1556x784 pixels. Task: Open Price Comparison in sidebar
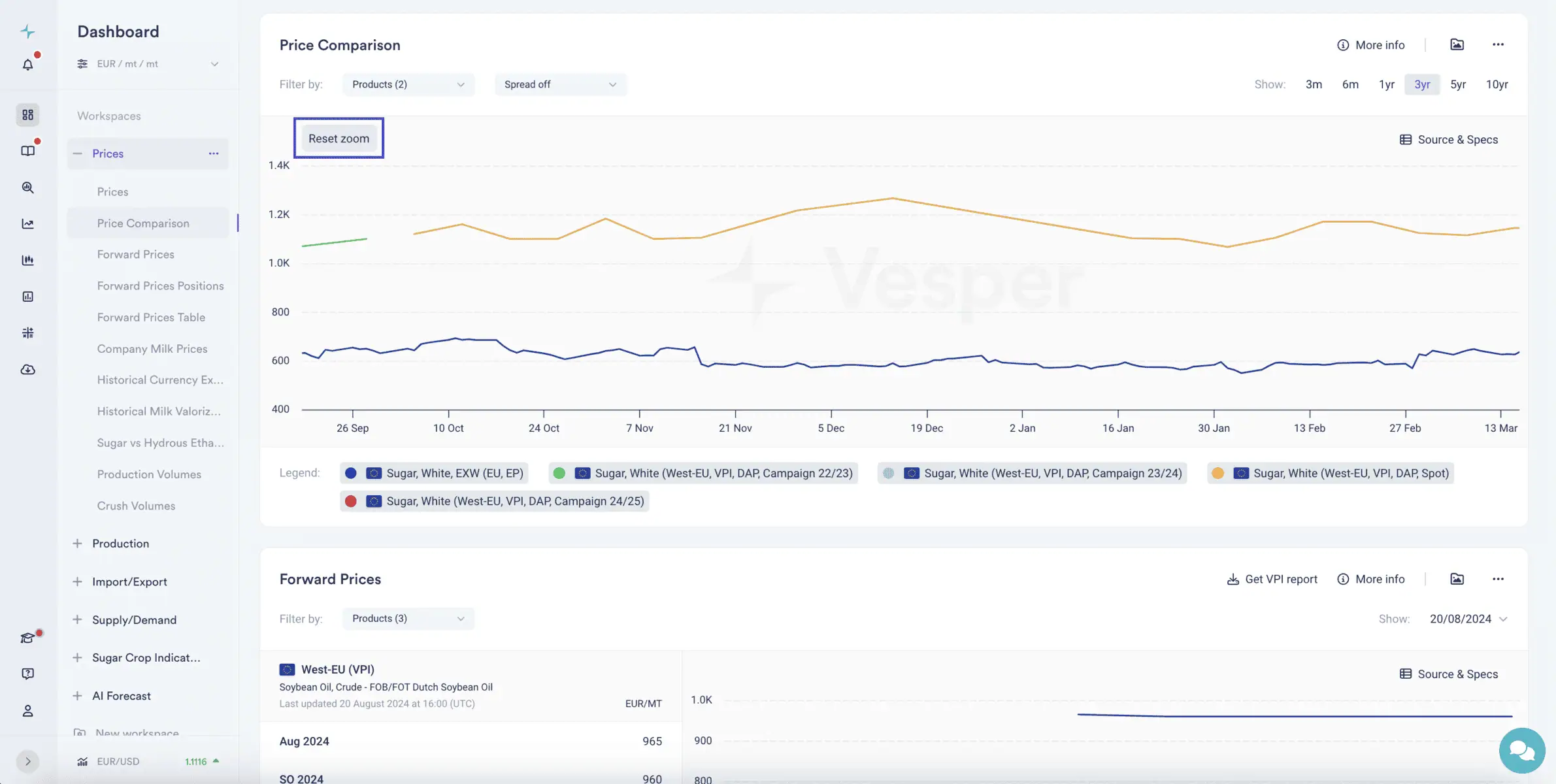[x=148, y=223]
